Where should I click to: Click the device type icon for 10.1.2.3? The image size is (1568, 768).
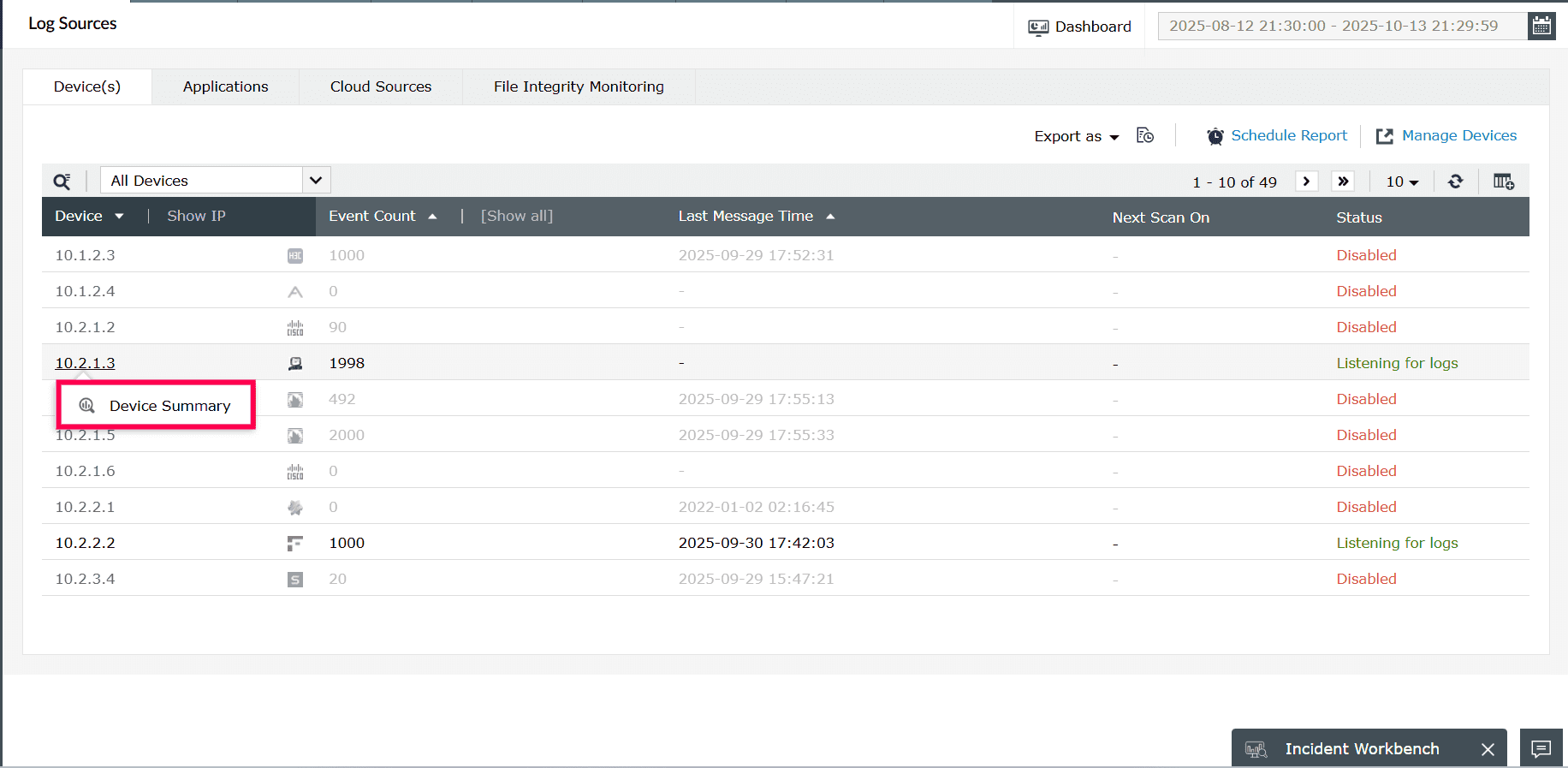click(x=295, y=255)
